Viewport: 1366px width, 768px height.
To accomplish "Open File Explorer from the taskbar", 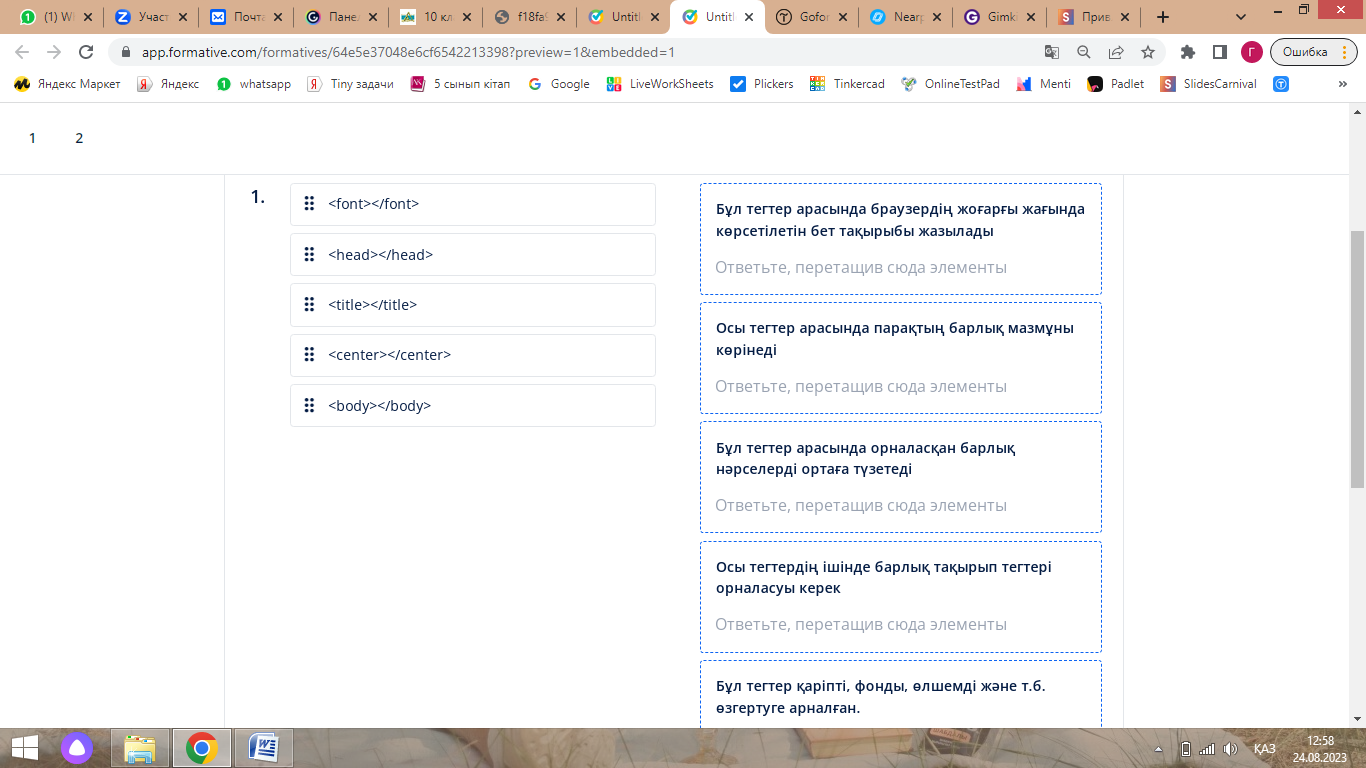I will [140, 748].
